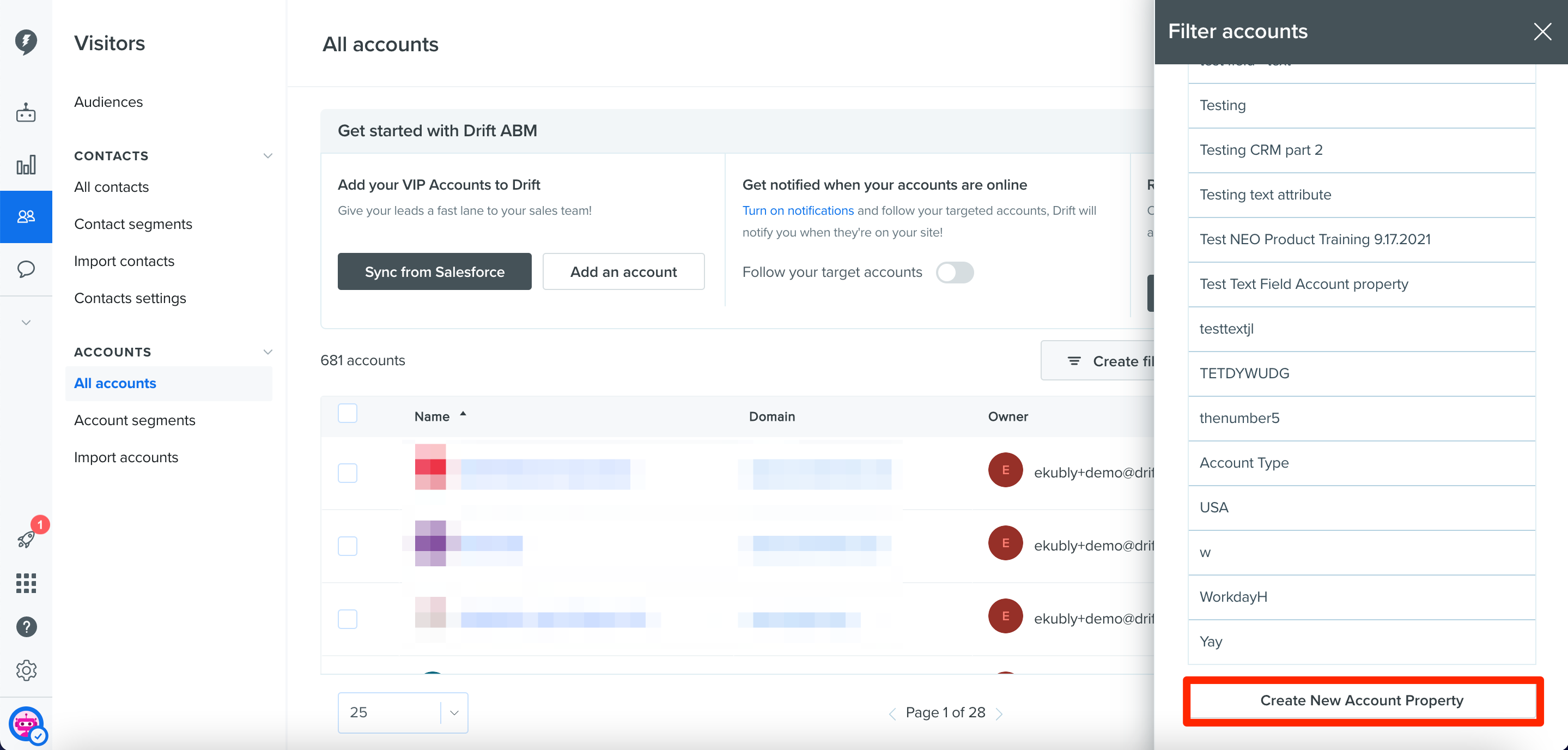Viewport: 1568px width, 750px height.
Task: Click the Drift logo icon
Action: point(26,42)
